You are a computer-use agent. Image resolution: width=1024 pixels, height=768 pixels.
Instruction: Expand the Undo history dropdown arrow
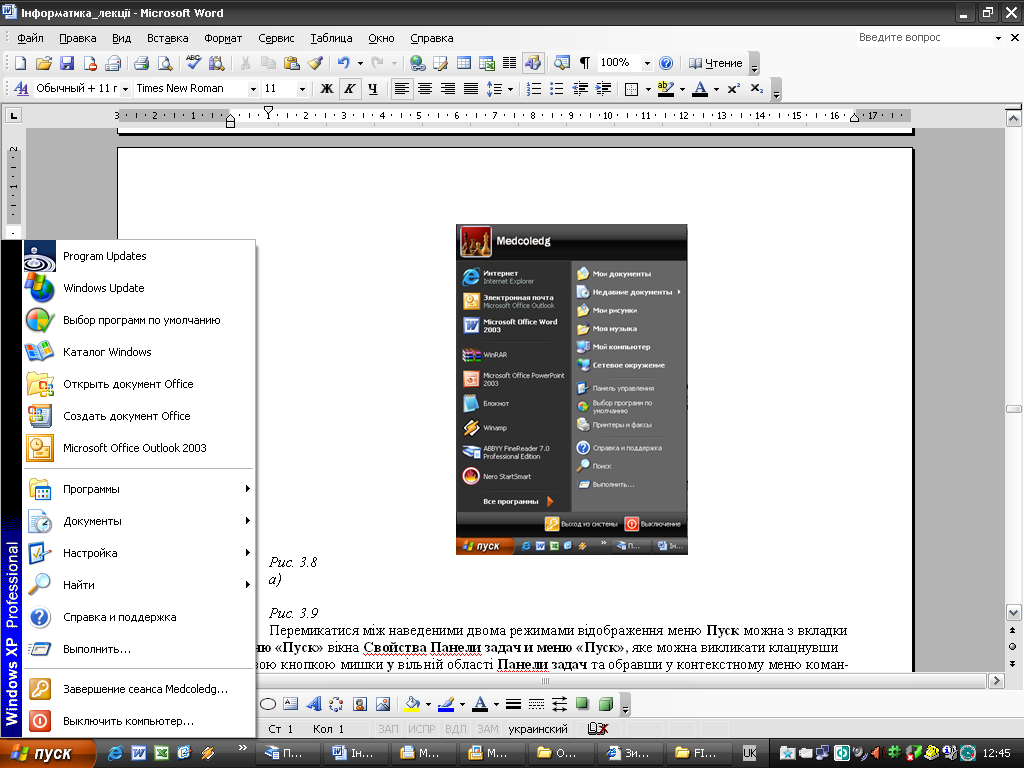coord(360,63)
